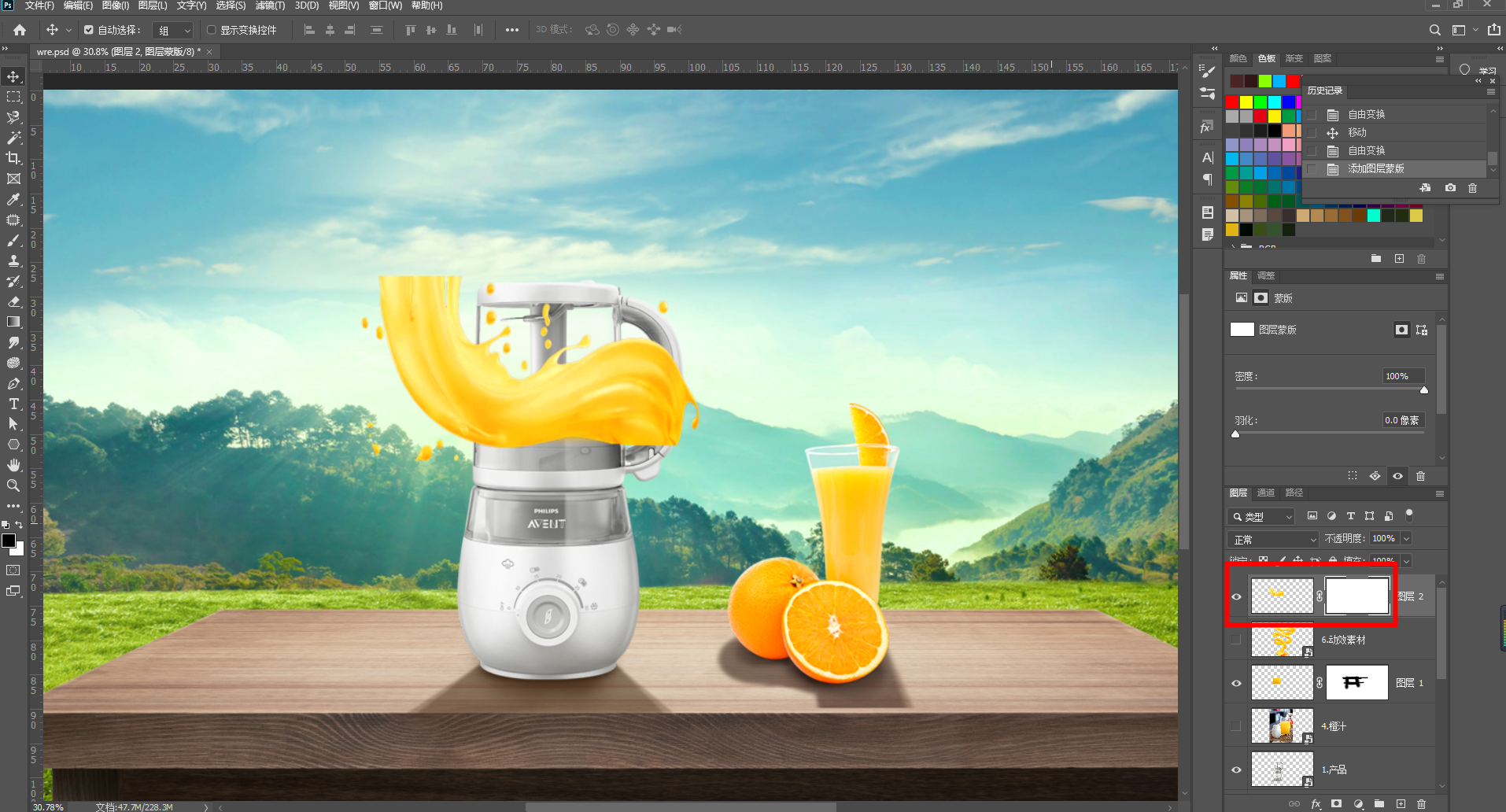Screen dimensions: 1506x812
Task: Delete the layer via the Layers trash
Action: click(1421, 803)
